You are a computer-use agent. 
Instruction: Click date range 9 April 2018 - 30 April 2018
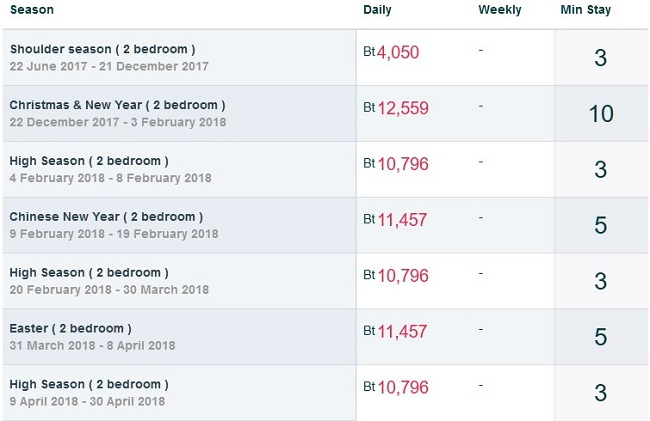pyautogui.click(x=87, y=402)
